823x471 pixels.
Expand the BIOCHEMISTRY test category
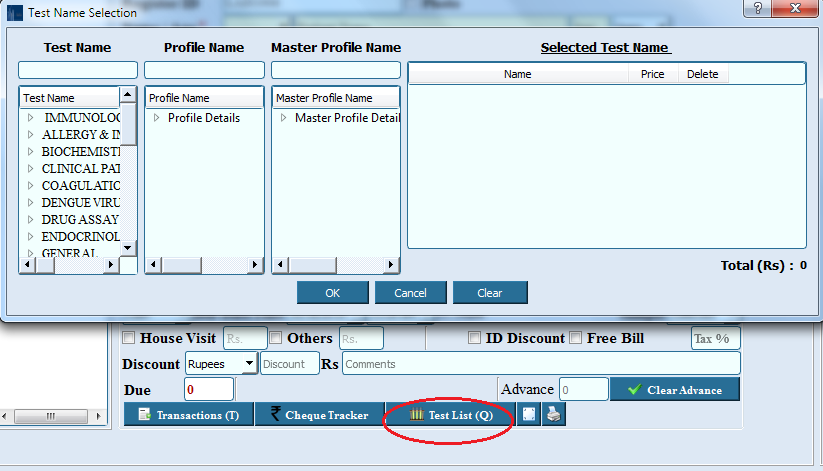[31, 152]
